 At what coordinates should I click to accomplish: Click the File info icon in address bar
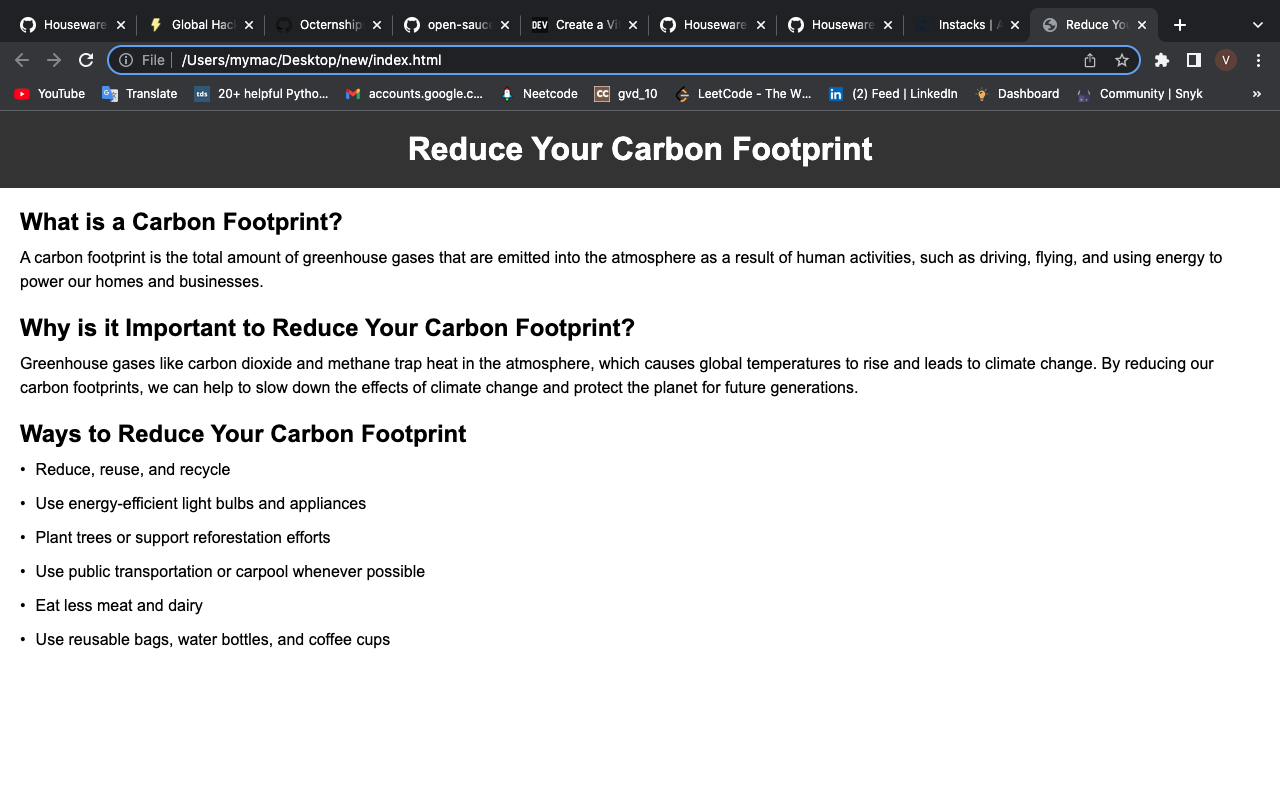click(125, 60)
